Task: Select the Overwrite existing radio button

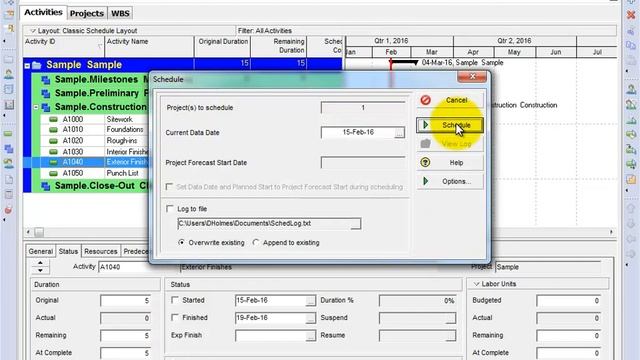Action: click(x=181, y=242)
